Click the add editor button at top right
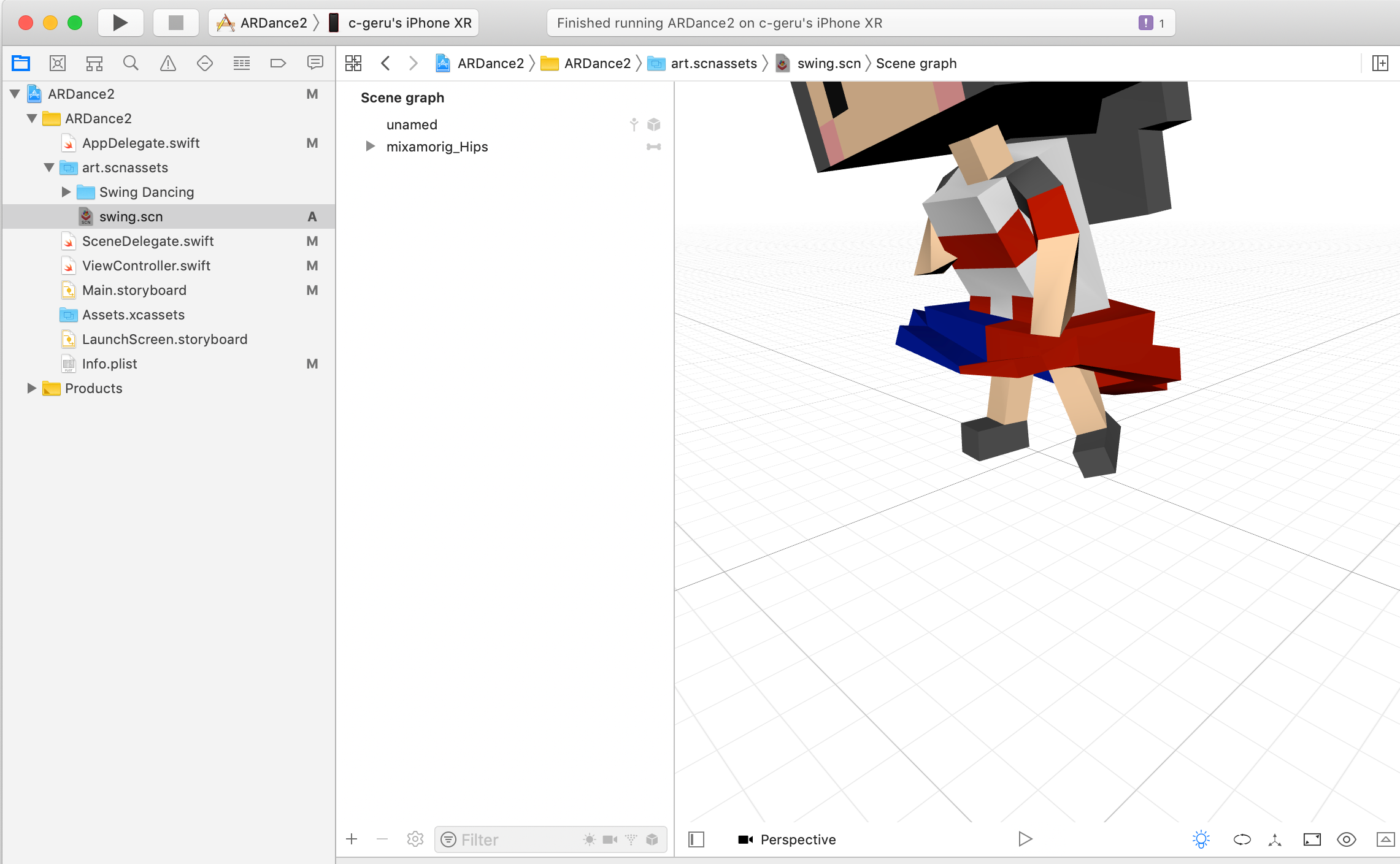Screen dimensions: 1400x864 (1380, 63)
